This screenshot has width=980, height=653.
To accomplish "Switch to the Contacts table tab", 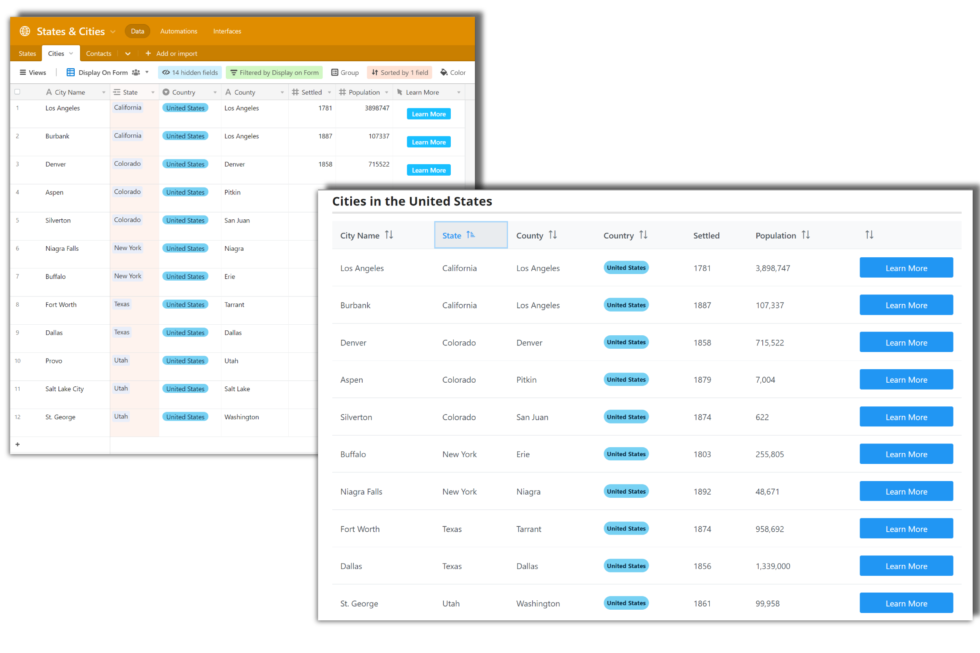I will click(x=100, y=53).
